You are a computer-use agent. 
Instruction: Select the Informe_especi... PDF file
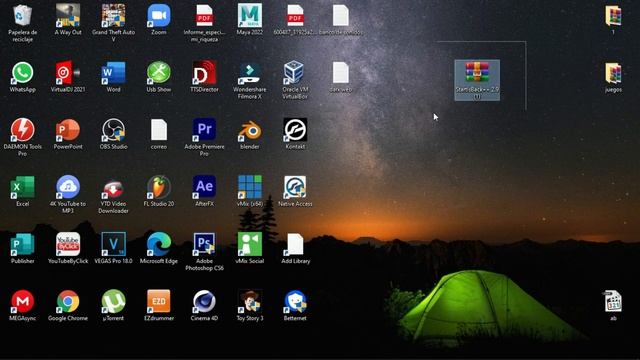click(204, 16)
